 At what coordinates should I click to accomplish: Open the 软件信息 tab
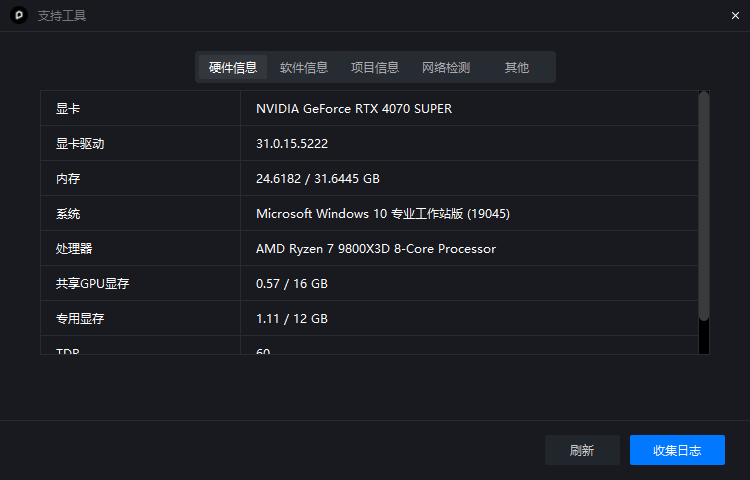point(304,68)
